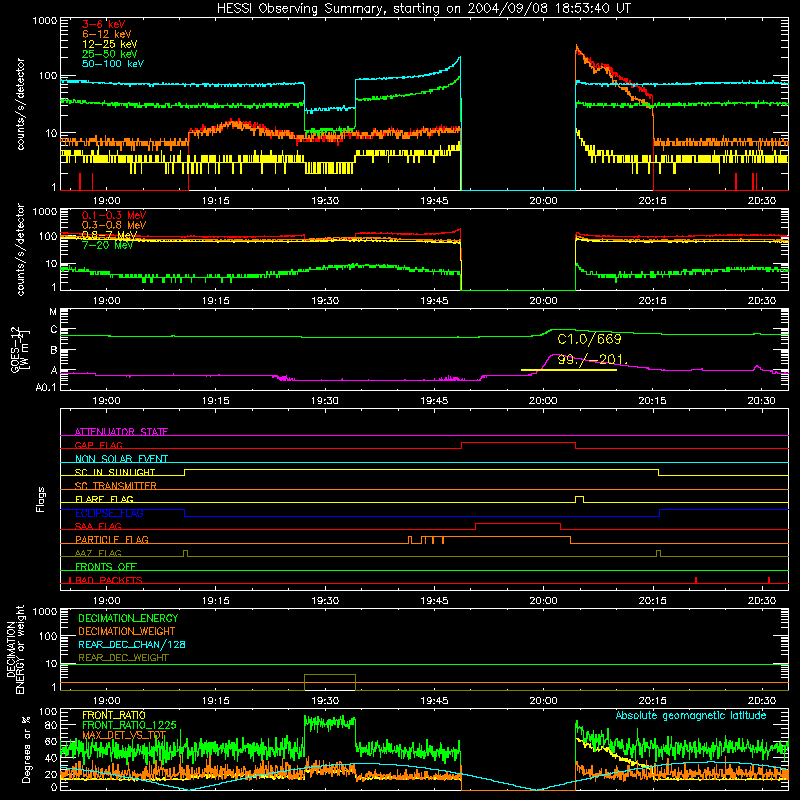Click the REAR_DEC_CHAN/128 legend label

[132, 644]
